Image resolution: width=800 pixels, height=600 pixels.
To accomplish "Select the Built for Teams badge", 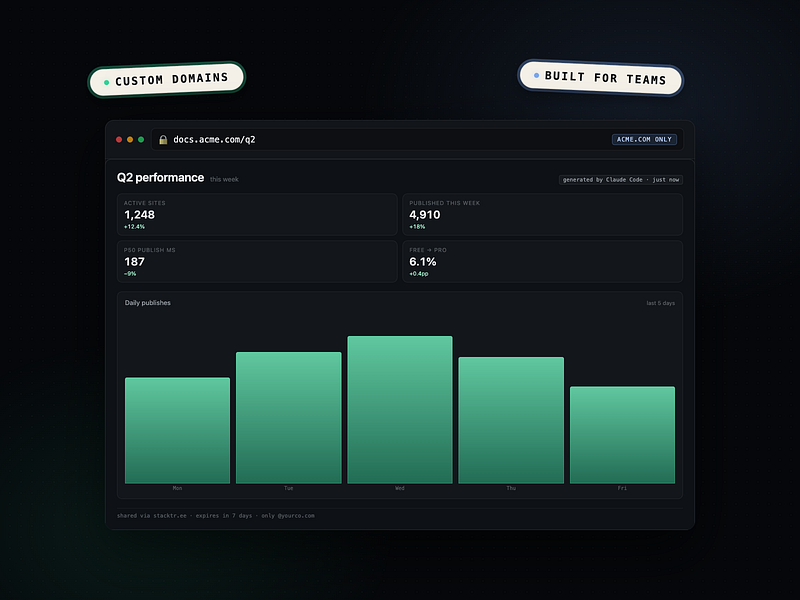I will coord(601,78).
